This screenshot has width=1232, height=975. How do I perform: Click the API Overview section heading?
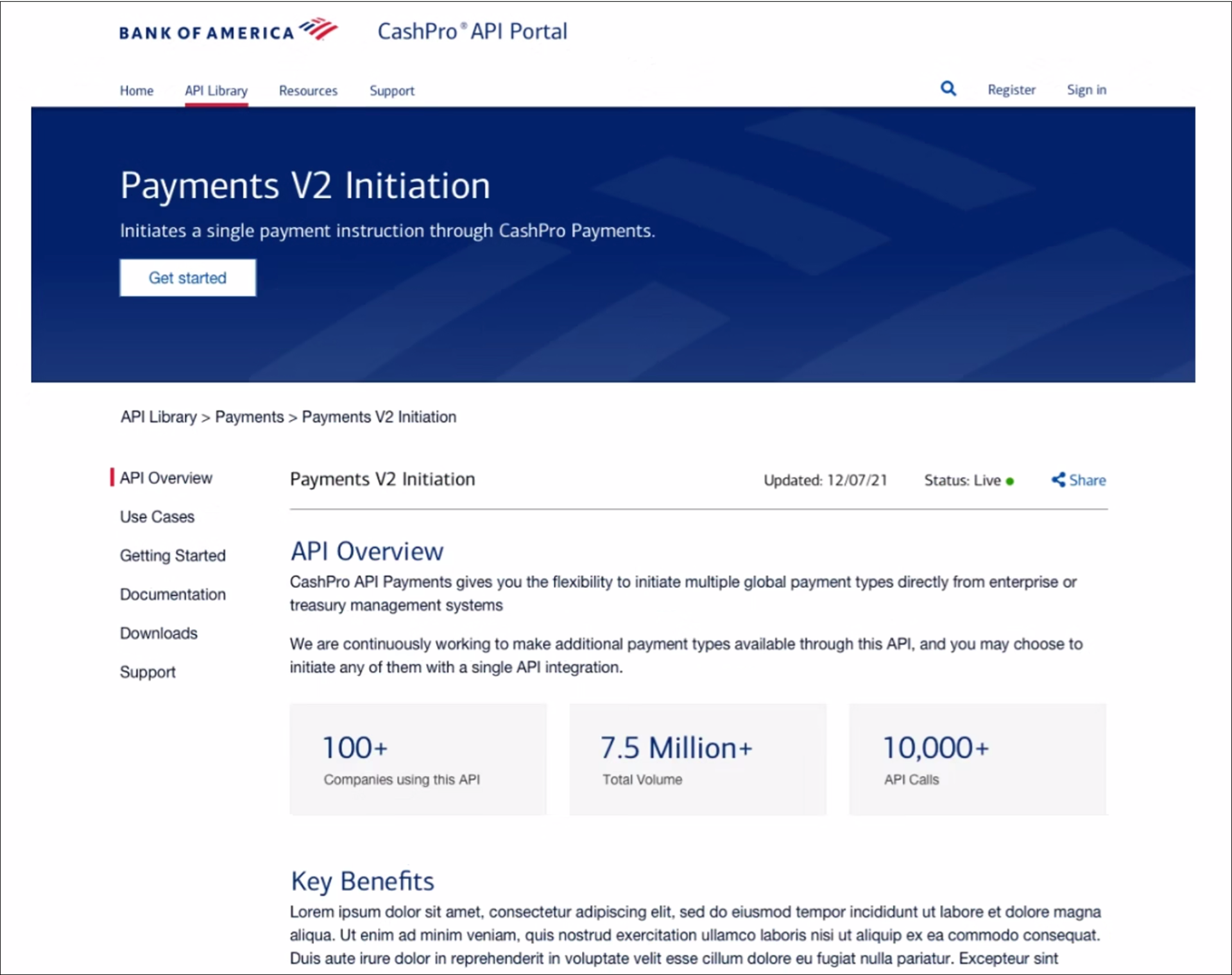coord(367,551)
